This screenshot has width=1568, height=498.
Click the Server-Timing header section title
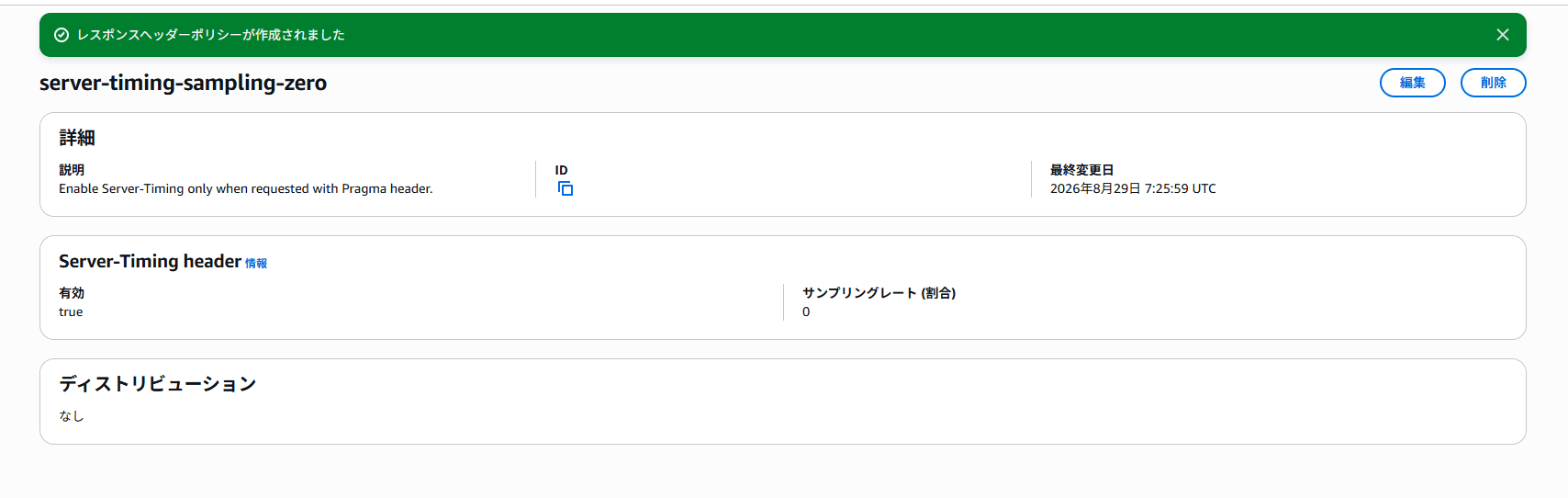point(150,261)
